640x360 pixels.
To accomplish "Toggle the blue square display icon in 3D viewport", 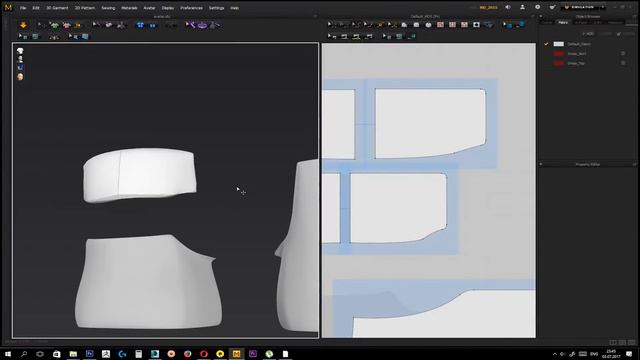I will (20, 68).
